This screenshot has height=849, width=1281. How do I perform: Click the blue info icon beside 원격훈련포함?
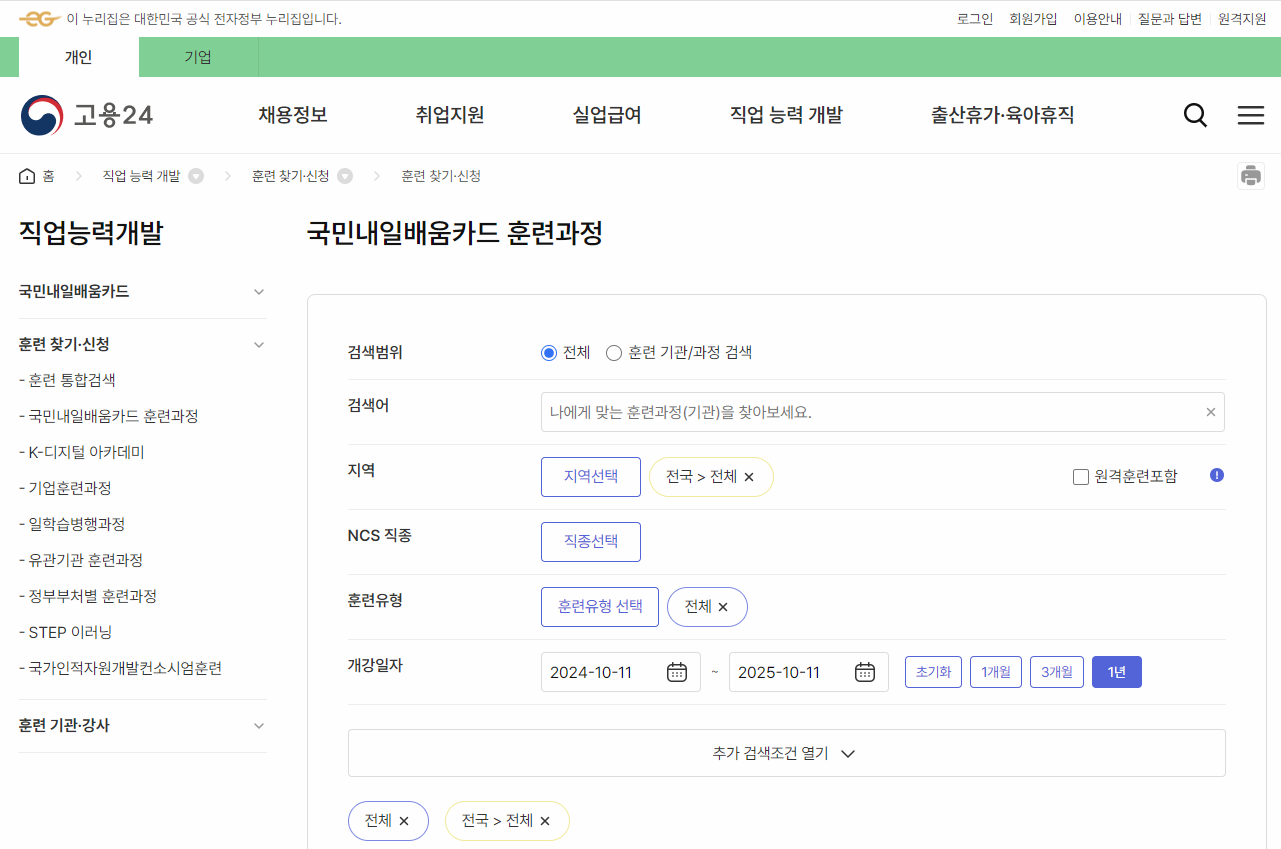(1216, 476)
